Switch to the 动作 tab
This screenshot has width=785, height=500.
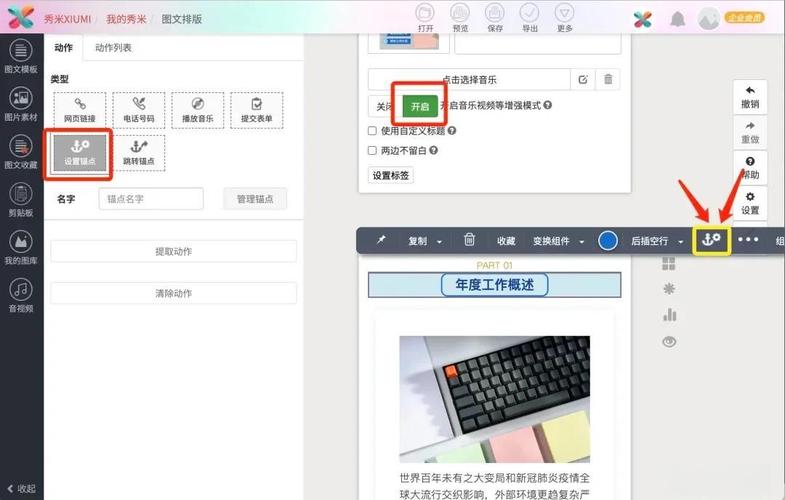coord(64,48)
